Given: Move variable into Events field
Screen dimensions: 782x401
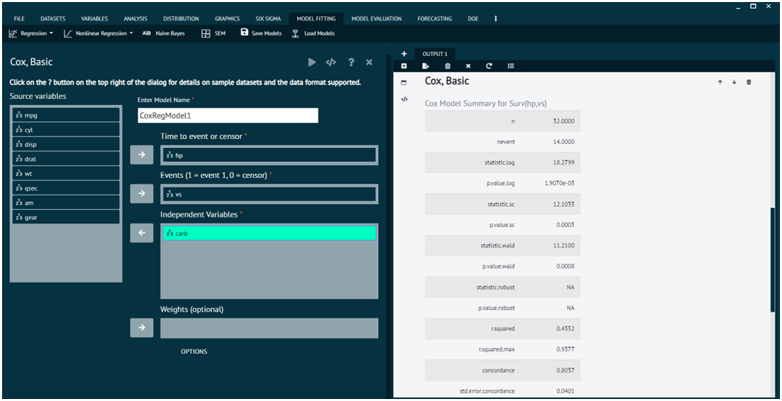Looking at the screenshot, I should (x=142, y=194).
